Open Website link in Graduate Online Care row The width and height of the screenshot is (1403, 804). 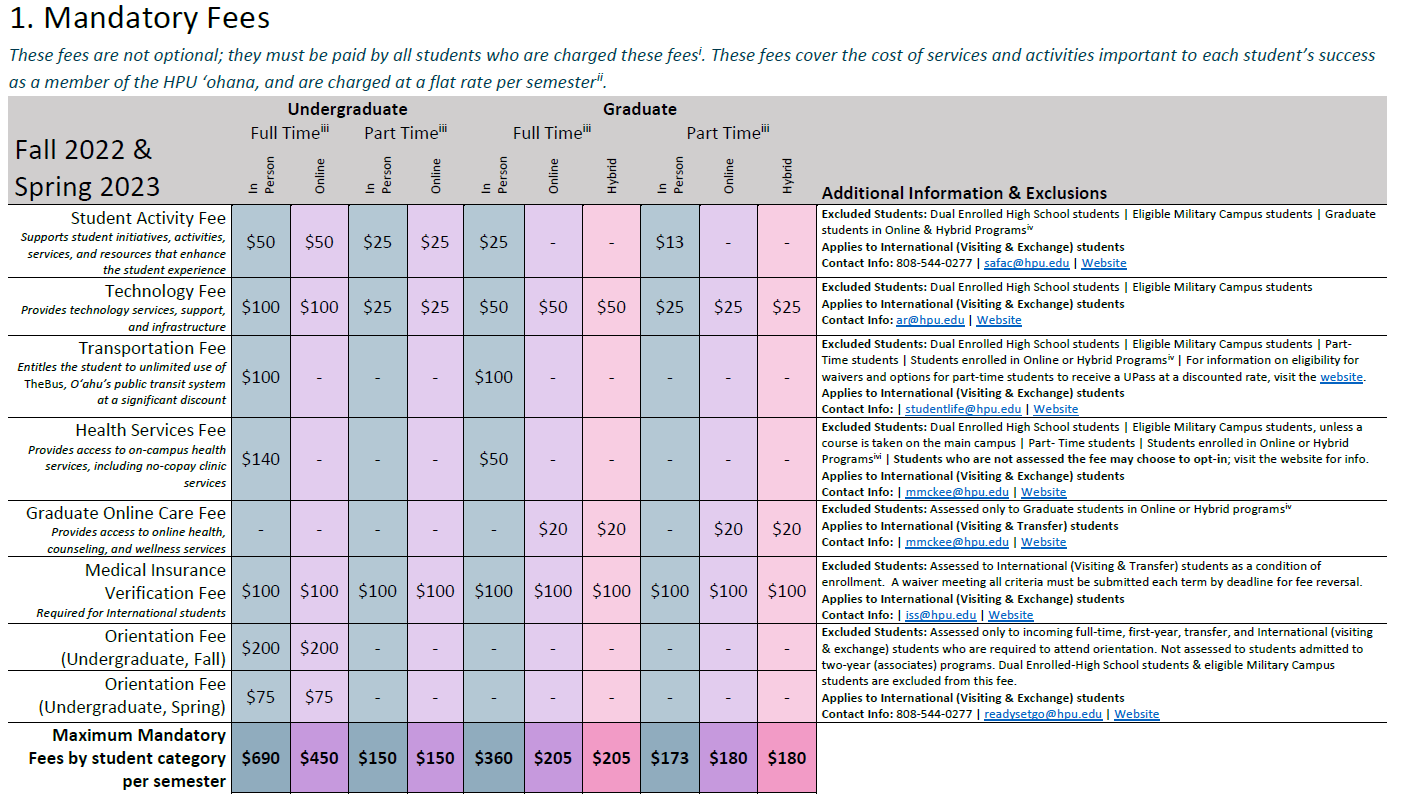tap(1043, 542)
